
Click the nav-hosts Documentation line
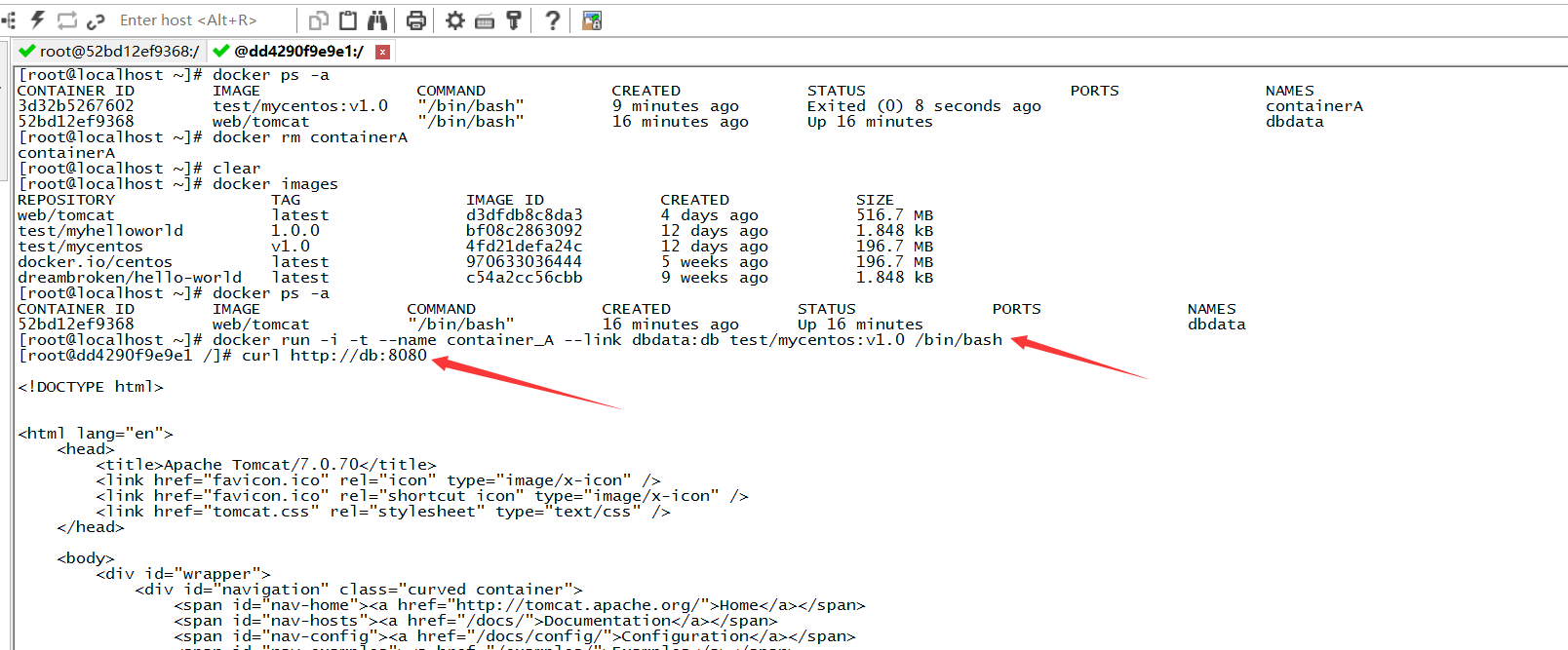476,621
